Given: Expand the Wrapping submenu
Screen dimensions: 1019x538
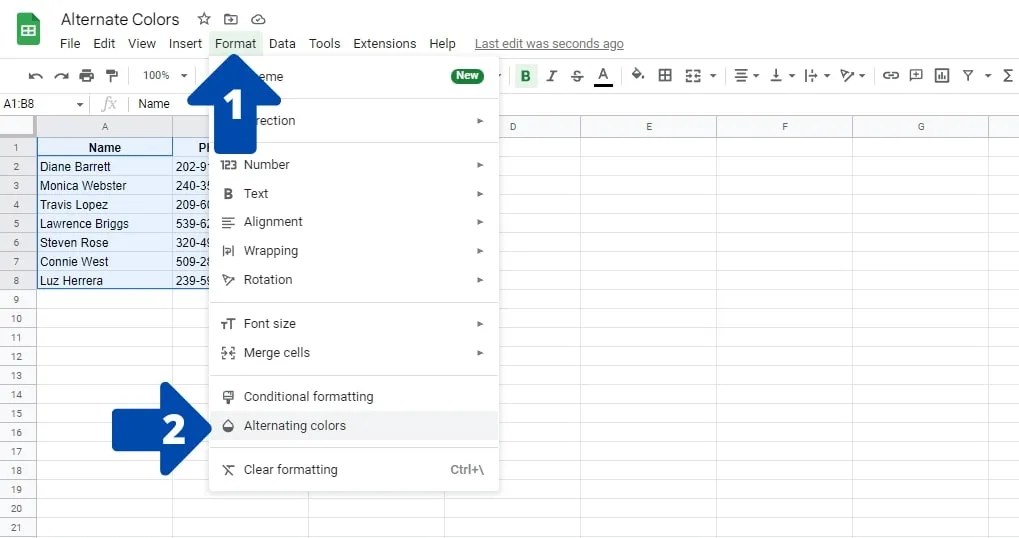Looking at the screenshot, I should (354, 251).
